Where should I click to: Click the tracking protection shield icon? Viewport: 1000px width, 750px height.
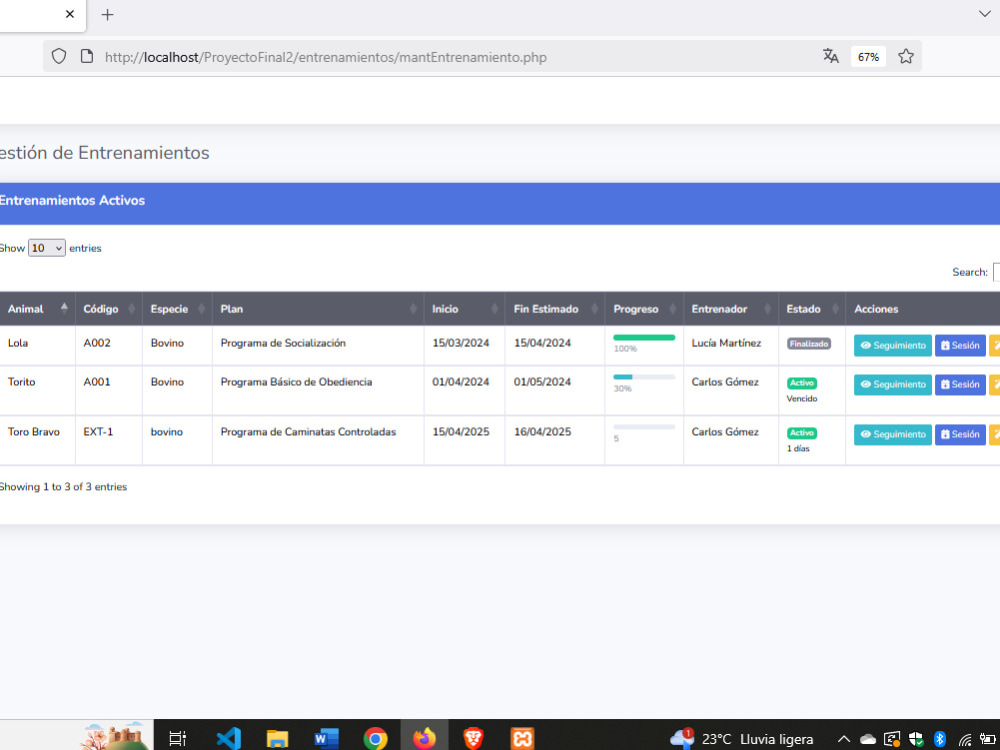click(x=59, y=57)
